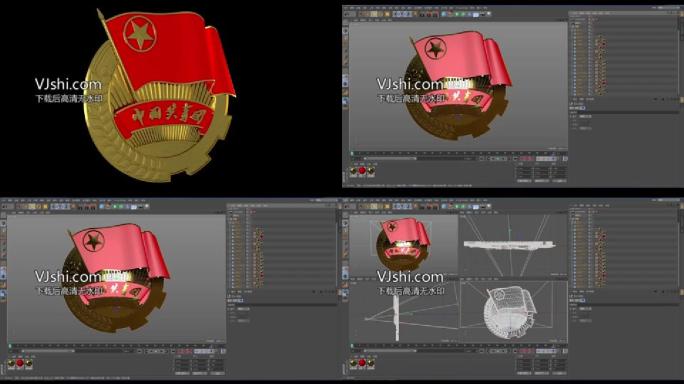Viewport: 684px width, 384px height.
Task: Select the red material ball in four-view window
Action: (x=362, y=363)
